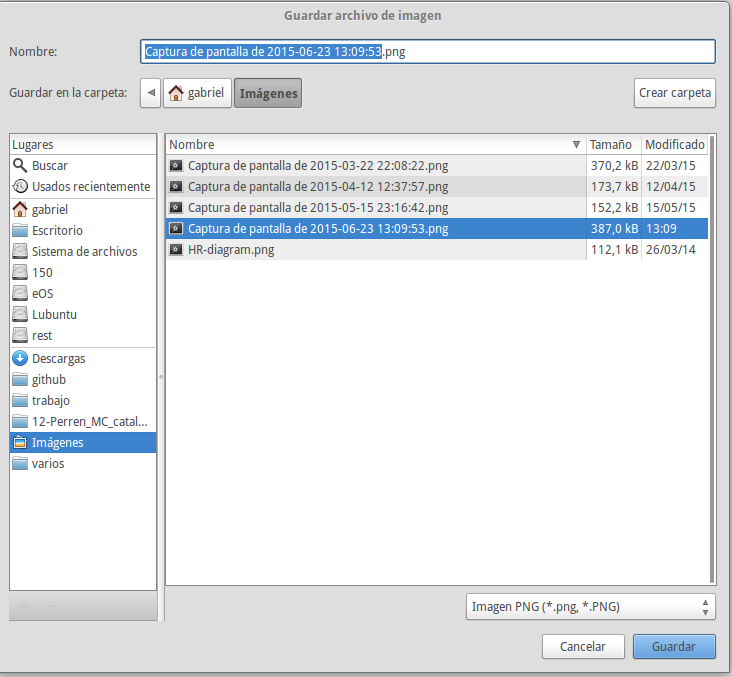Click the HR-diagram.png file icon
The width and height of the screenshot is (732, 677).
176,249
